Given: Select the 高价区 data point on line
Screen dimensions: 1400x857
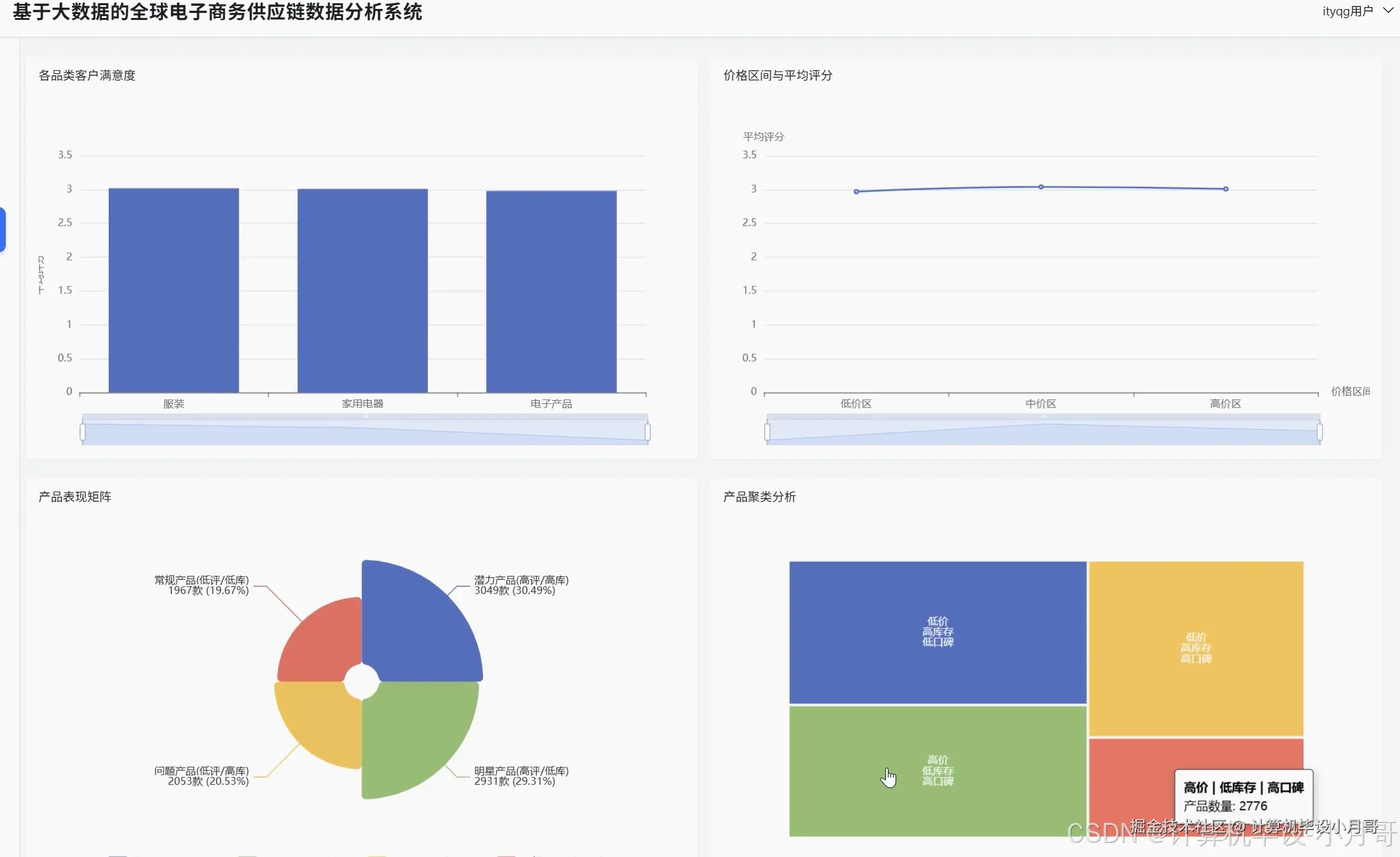Looking at the screenshot, I should [1226, 189].
